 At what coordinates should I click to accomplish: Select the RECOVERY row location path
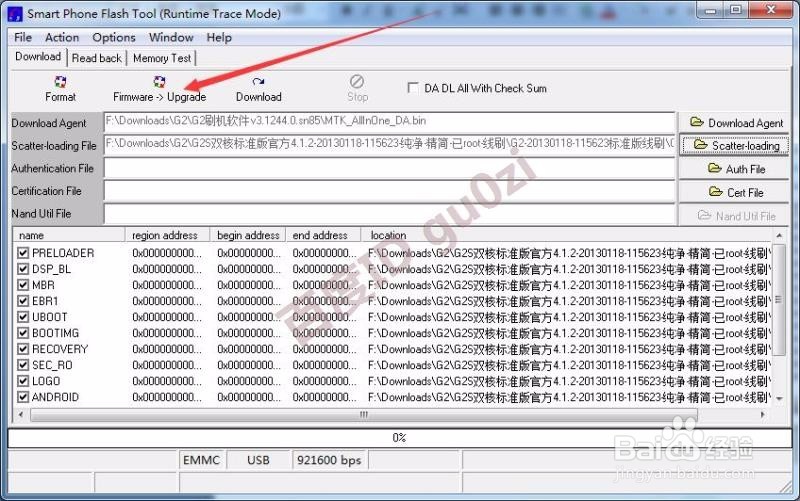point(569,349)
